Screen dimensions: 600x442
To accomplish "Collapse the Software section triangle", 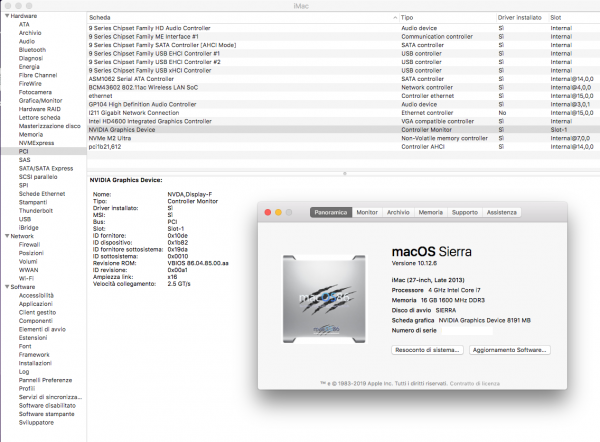I will tap(7, 287).
